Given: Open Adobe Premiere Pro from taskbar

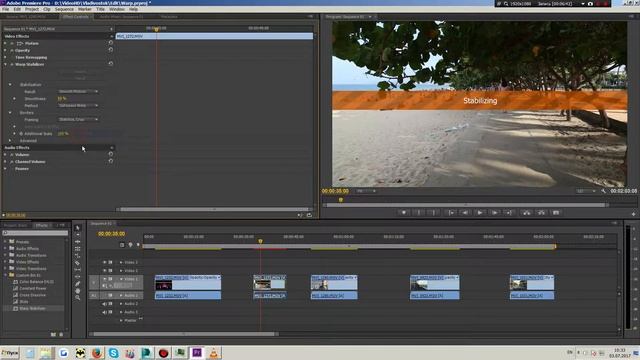Looking at the screenshot, I should tap(197, 353).
